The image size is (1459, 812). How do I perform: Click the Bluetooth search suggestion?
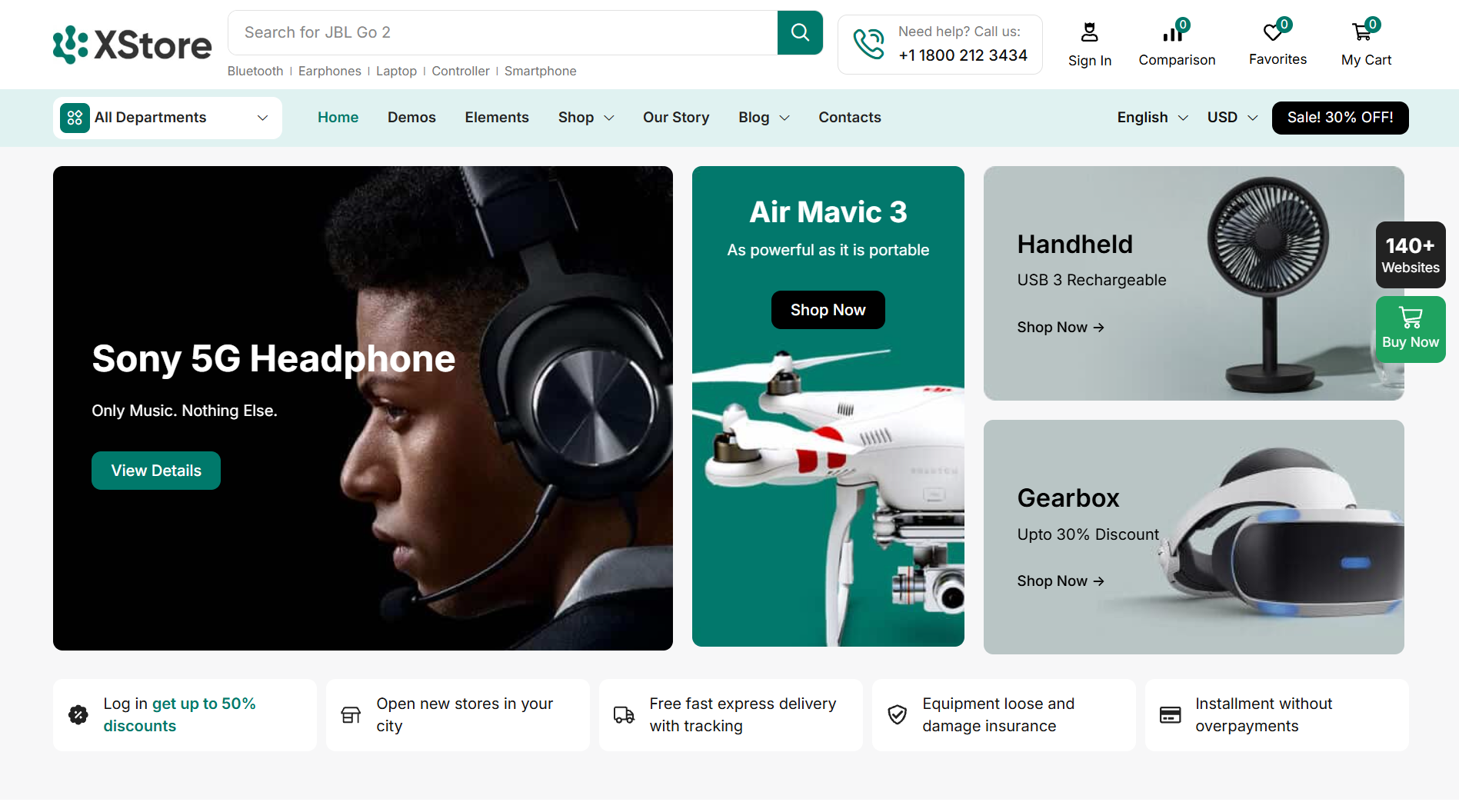(x=255, y=71)
